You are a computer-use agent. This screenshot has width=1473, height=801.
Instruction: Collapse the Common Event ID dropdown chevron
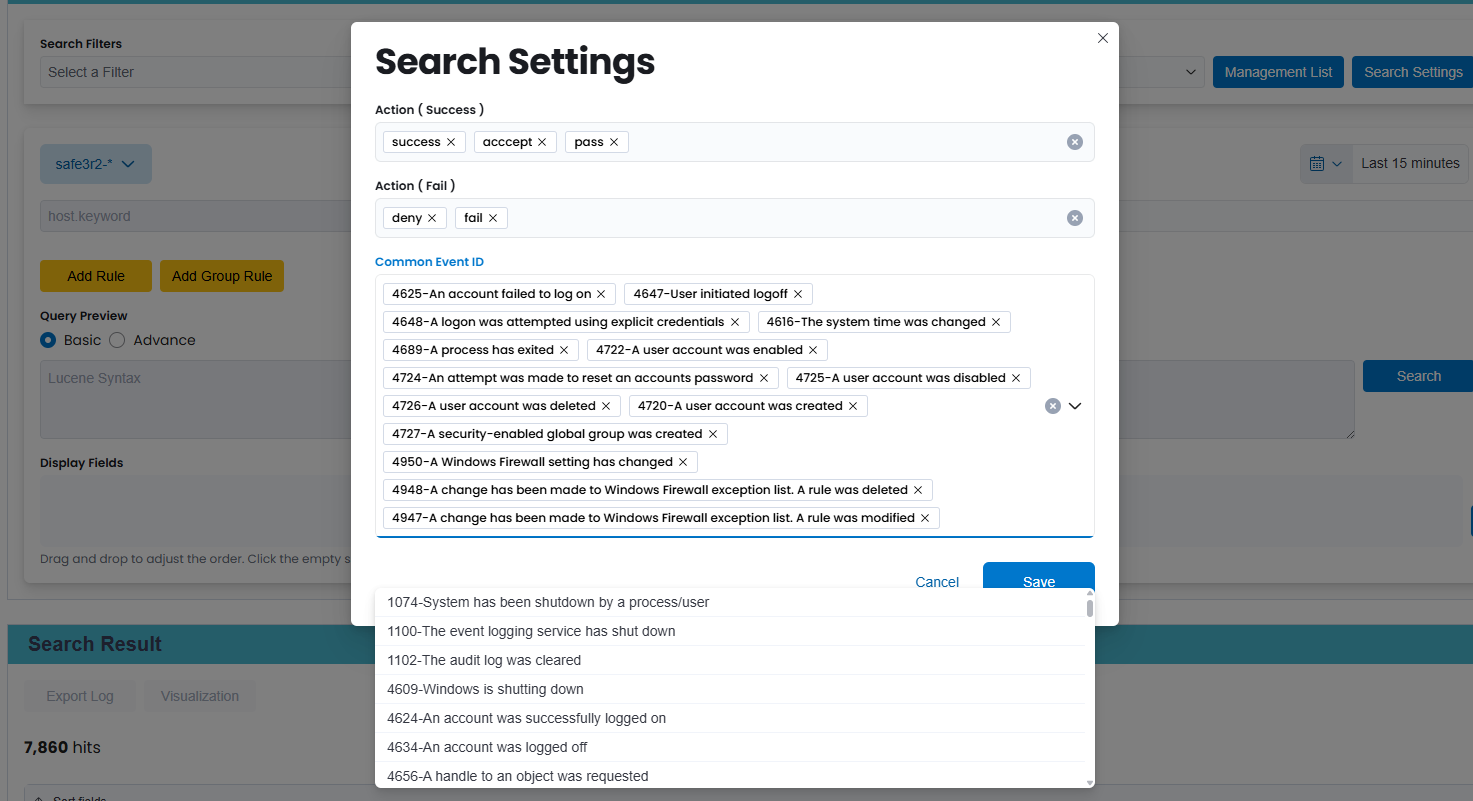pyautogui.click(x=1076, y=406)
